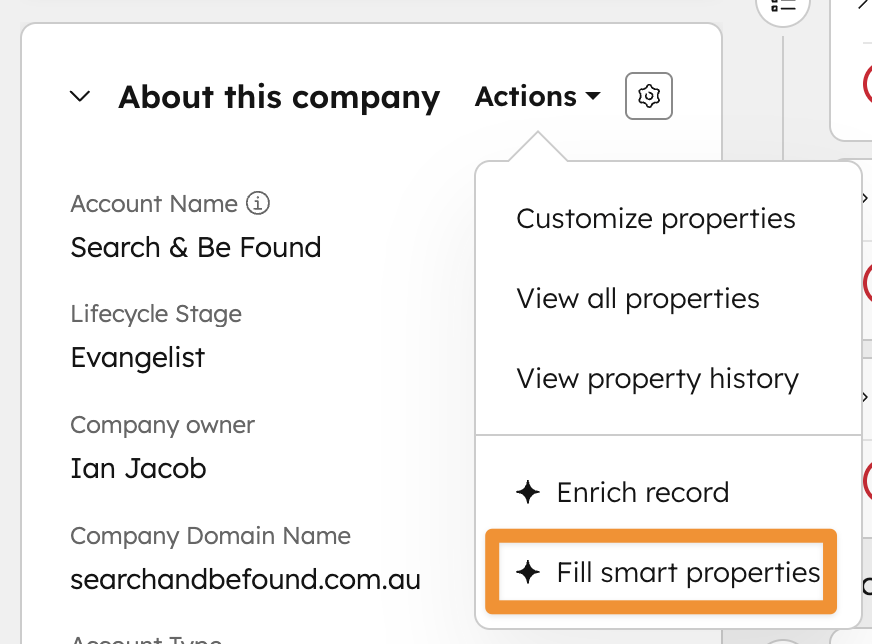Open the property card settings gear icon
872x644 pixels.
pos(648,96)
